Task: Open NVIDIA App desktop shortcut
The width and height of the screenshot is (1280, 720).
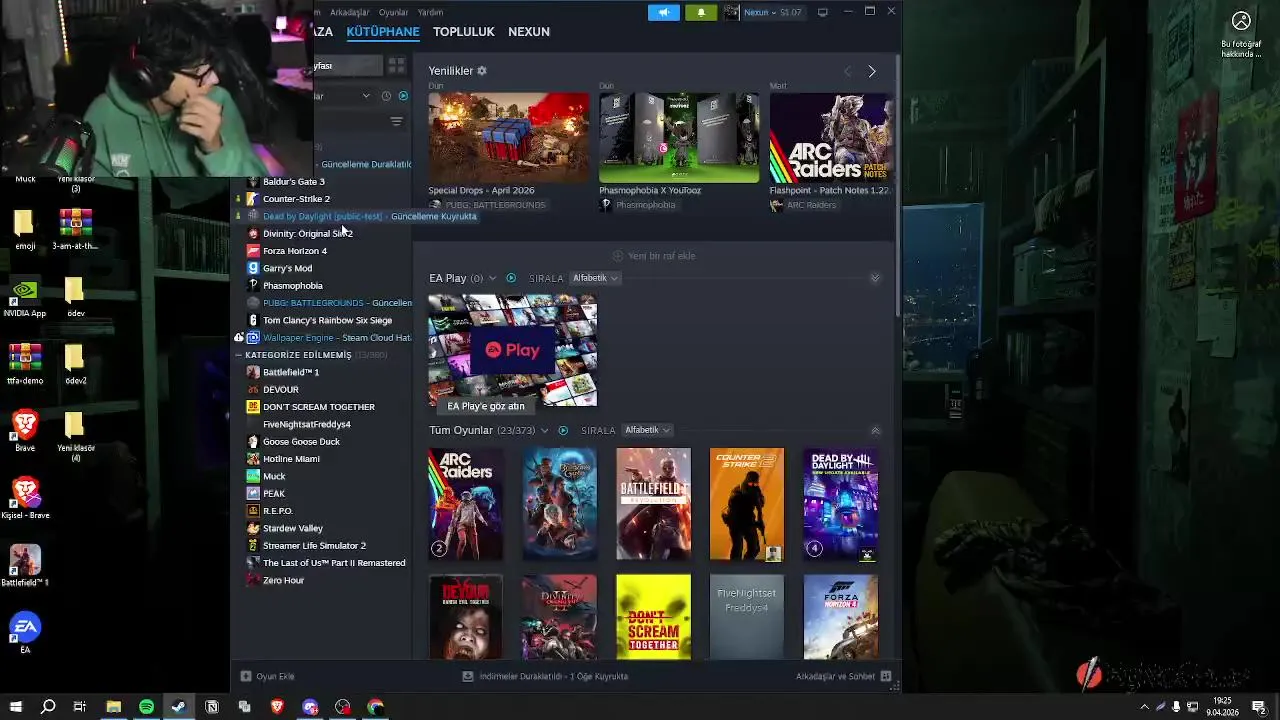Action: click(x=25, y=298)
